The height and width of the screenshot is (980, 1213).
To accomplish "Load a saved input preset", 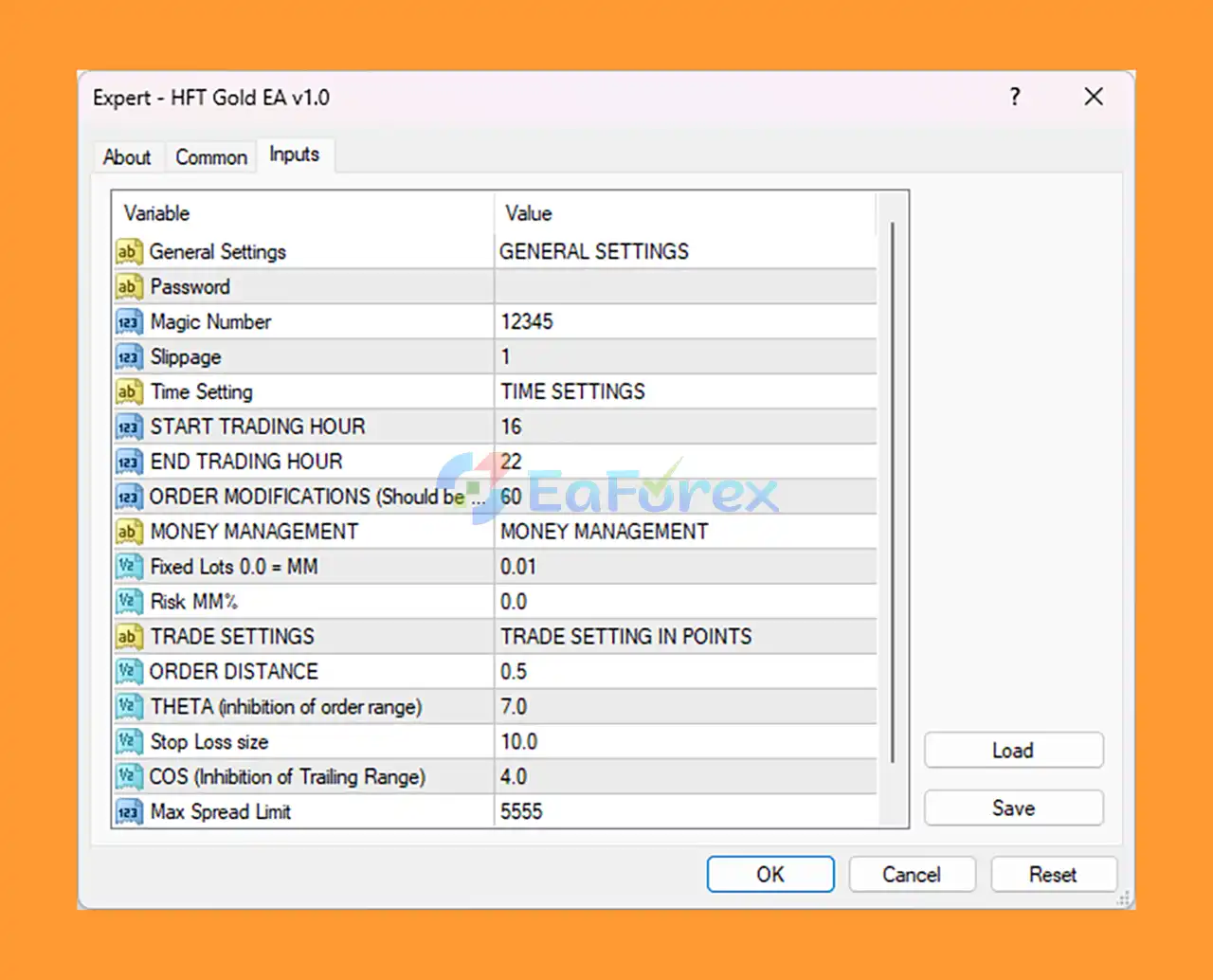I will pos(1013,751).
